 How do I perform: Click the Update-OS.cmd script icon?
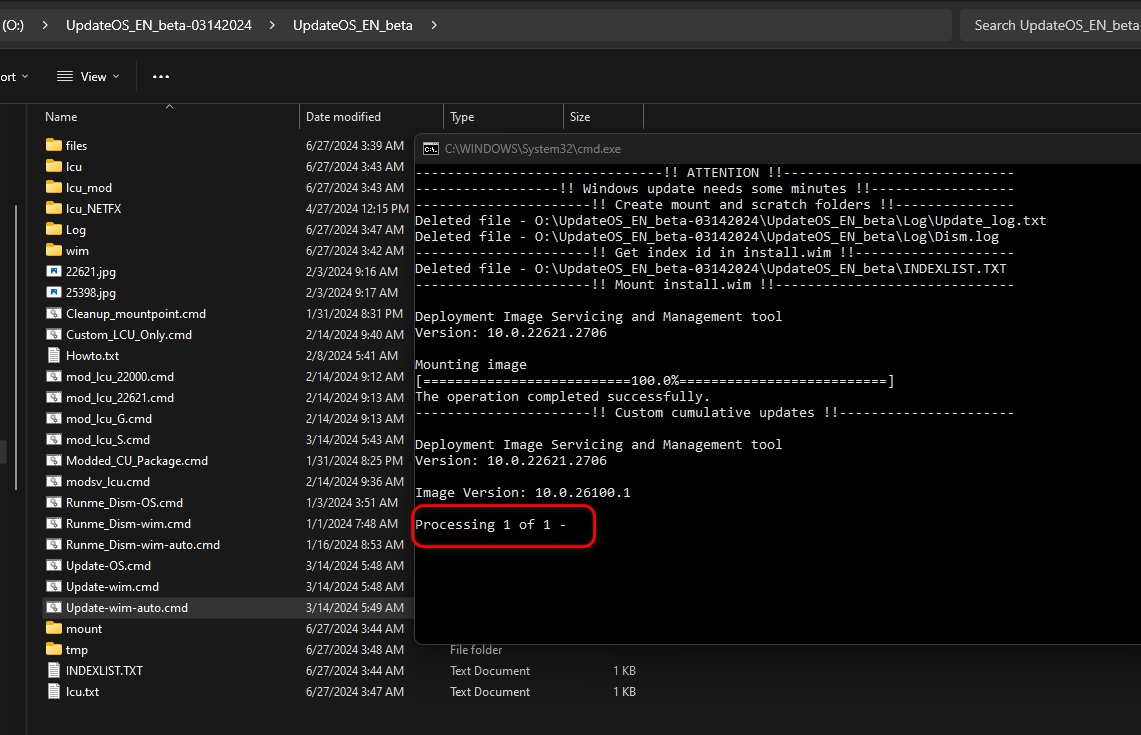click(54, 565)
